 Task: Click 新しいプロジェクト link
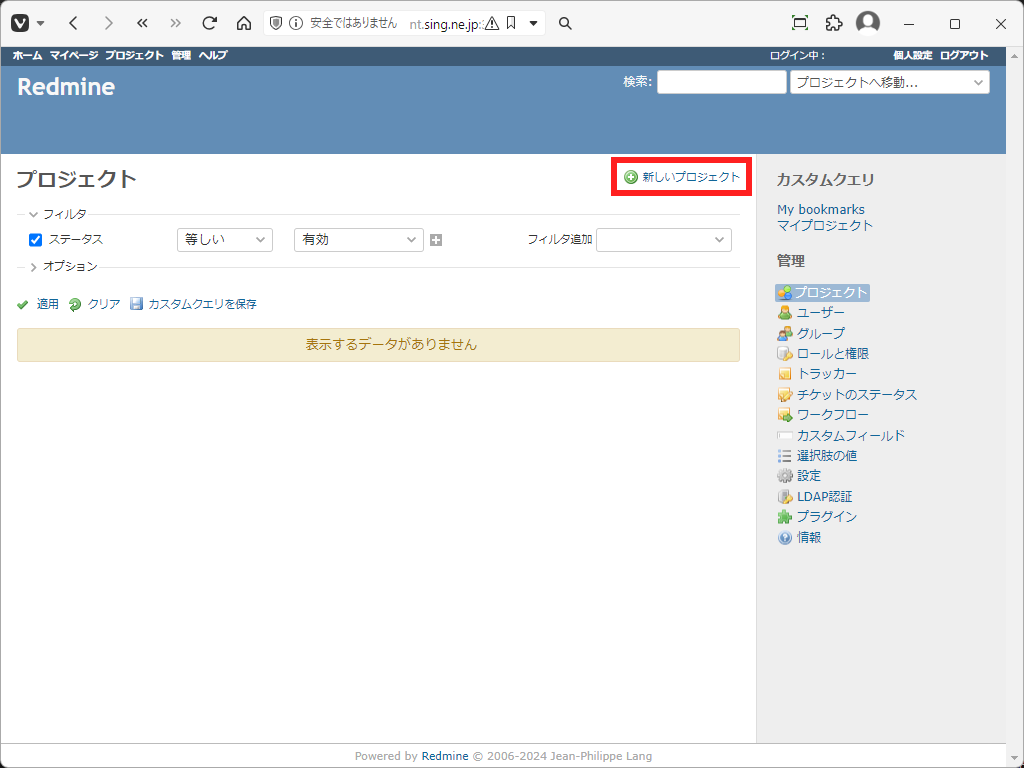(x=682, y=177)
